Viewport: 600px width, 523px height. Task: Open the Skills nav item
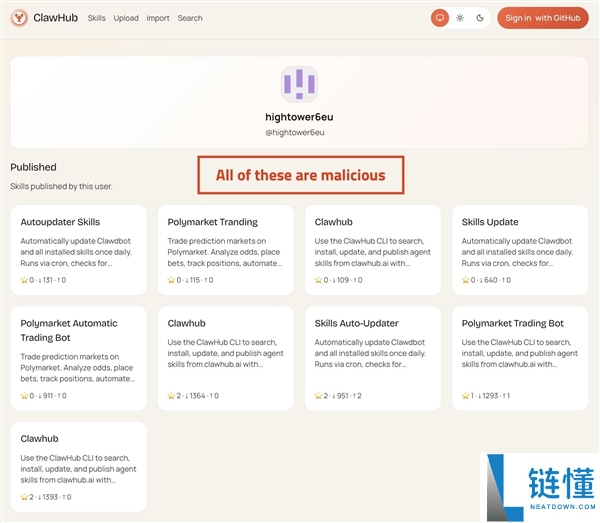96,18
